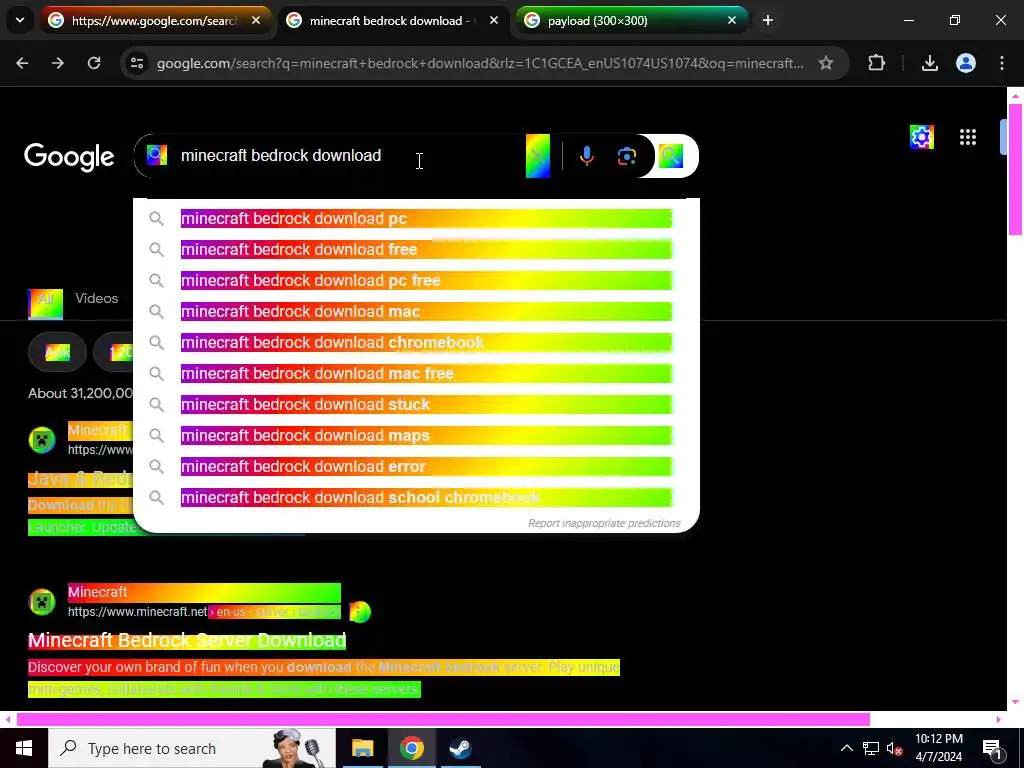The image size is (1024, 768).
Task: Choose suggestion 'minecraft bedrock download pc free'
Action: [416, 281]
